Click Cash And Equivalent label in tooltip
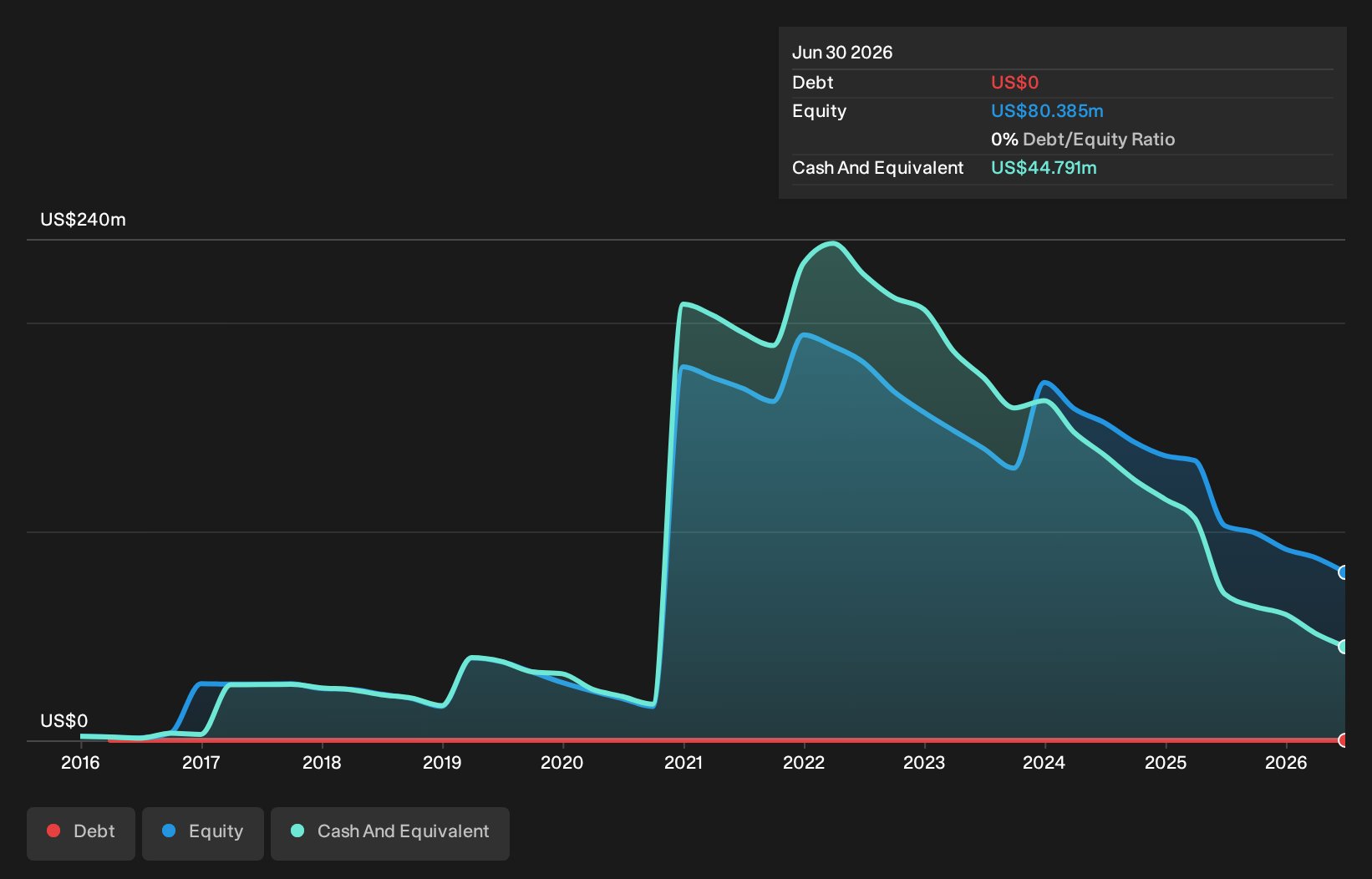Screen dimensions: 1372x879 point(877,168)
